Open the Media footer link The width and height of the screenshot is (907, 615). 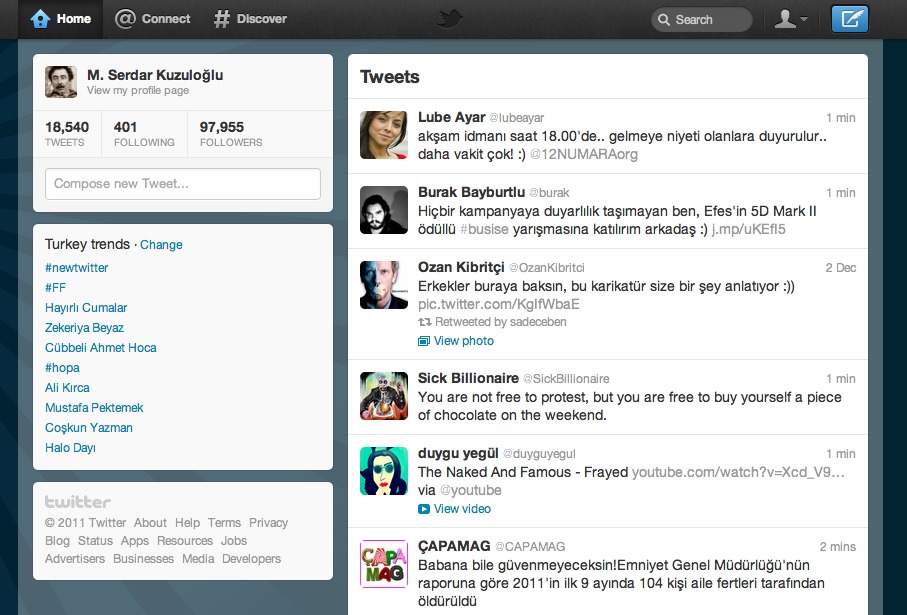(198, 559)
